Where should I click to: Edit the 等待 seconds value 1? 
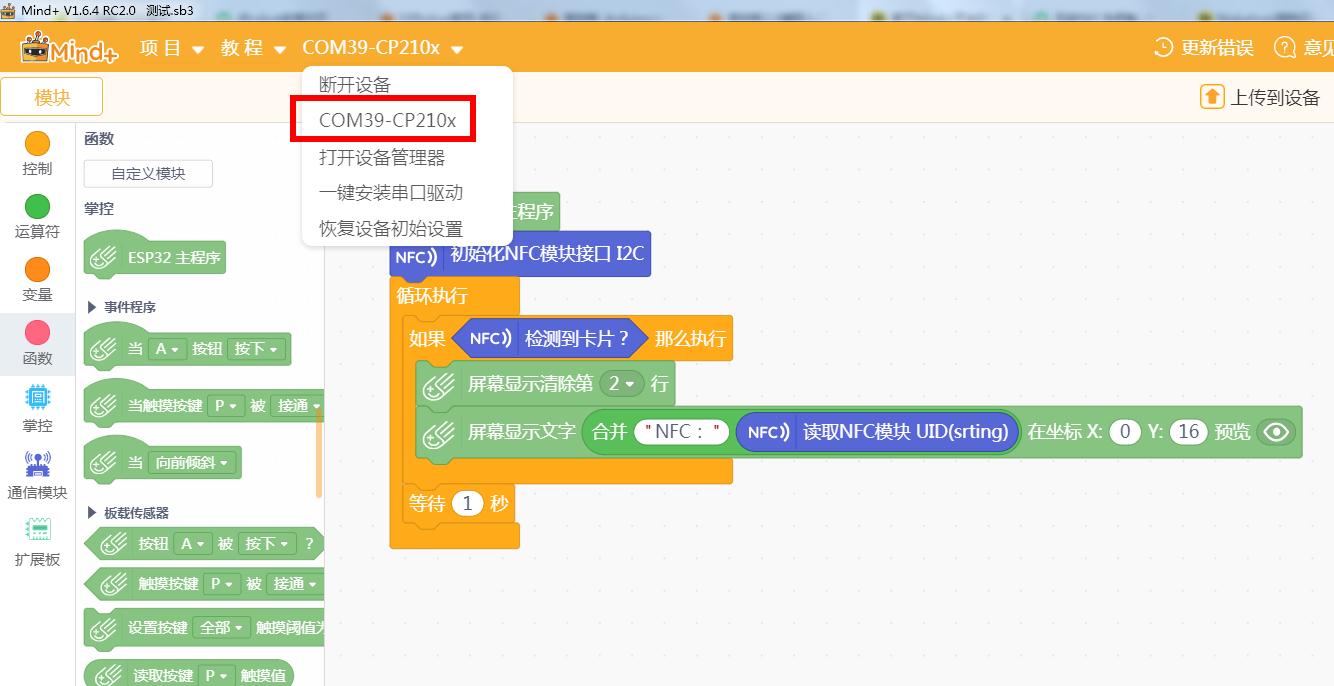467,504
